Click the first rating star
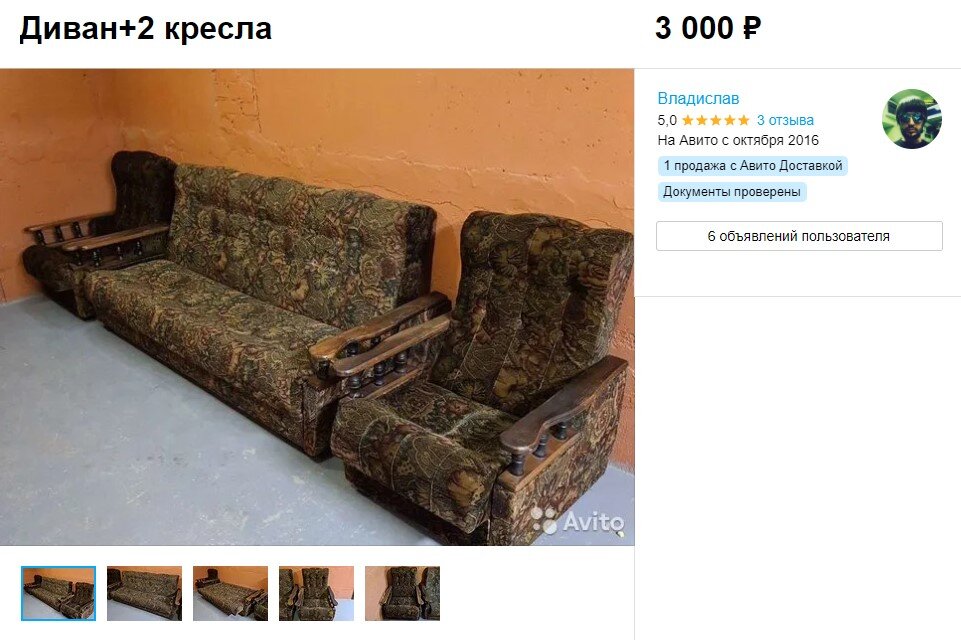961x640 pixels. [x=688, y=120]
